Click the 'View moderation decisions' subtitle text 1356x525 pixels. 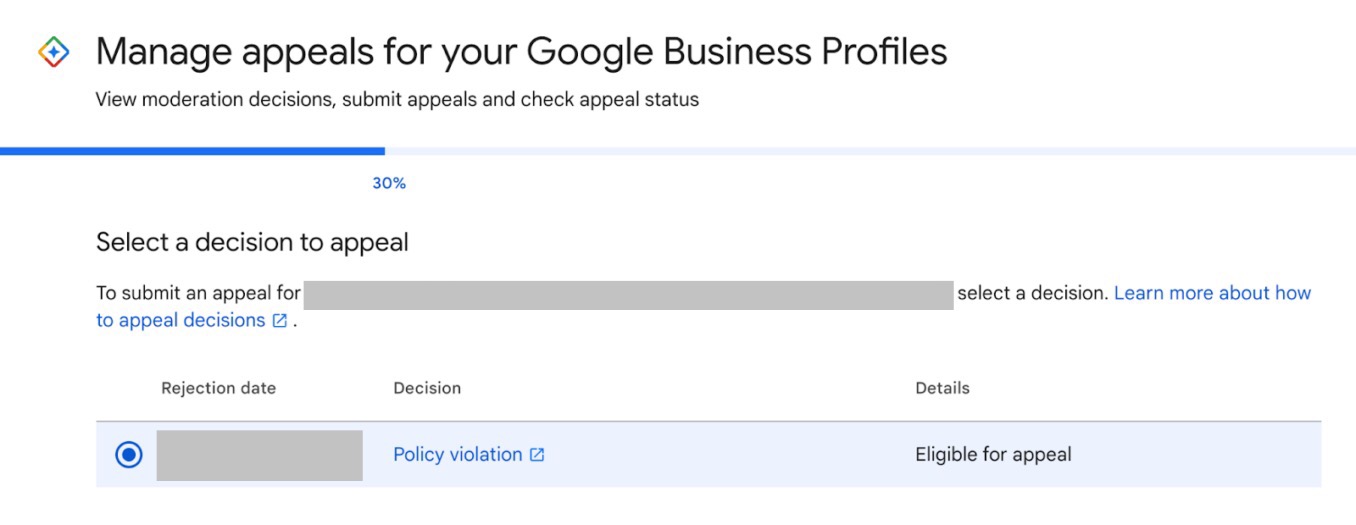tap(397, 100)
